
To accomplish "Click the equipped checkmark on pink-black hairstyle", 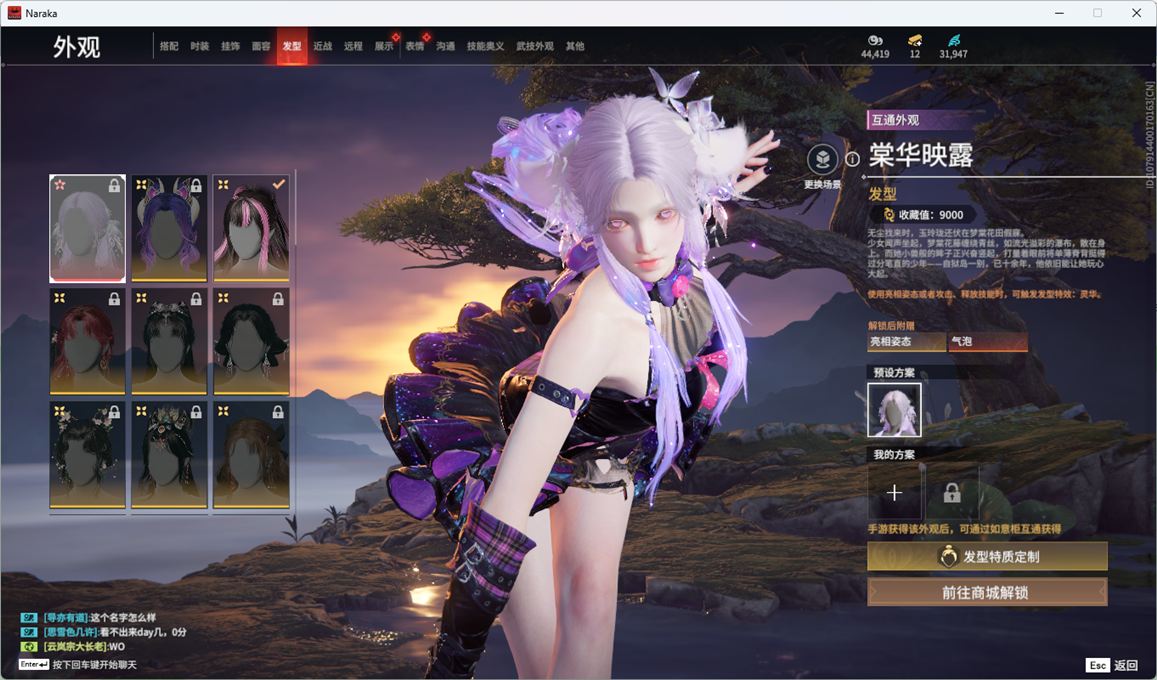I will click(x=278, y=184).
